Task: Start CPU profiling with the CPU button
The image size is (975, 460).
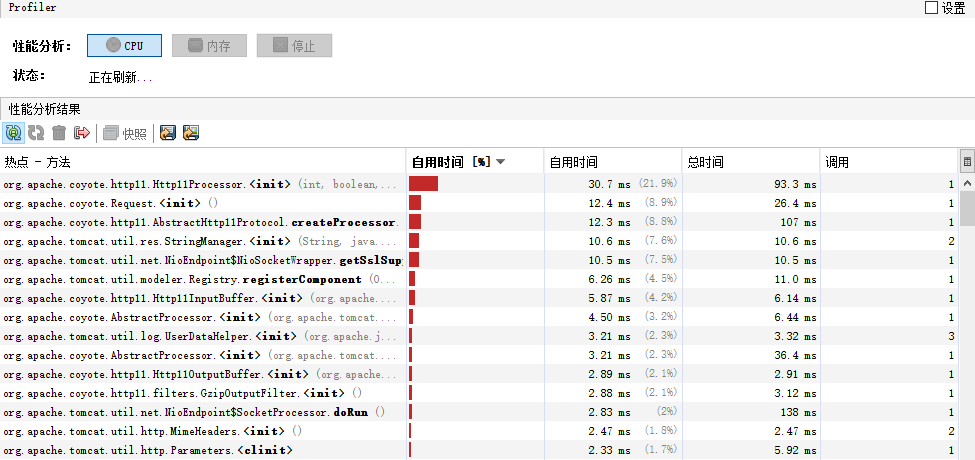Action: pos(124,46)
